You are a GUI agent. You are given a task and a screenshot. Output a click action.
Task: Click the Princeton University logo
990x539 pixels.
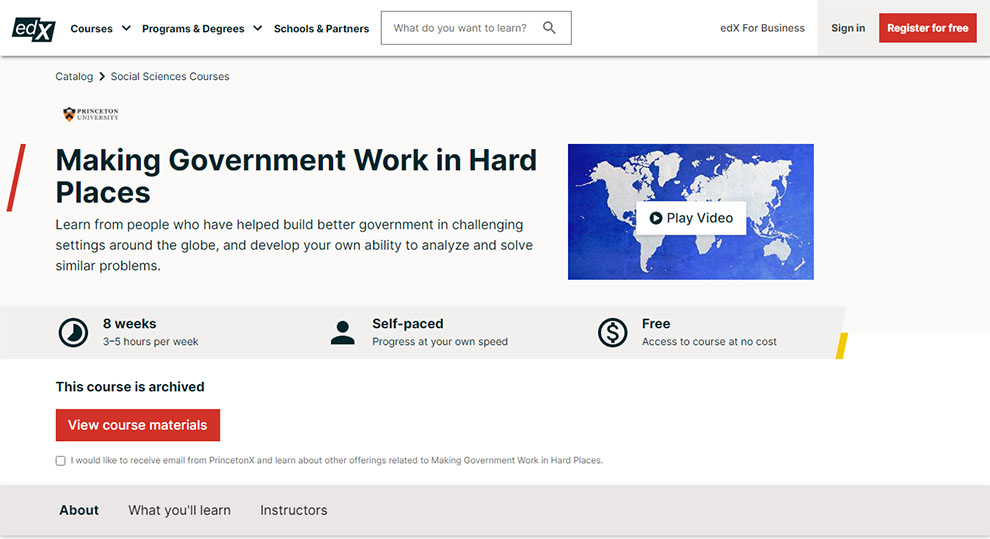click(x=91, y=114)
